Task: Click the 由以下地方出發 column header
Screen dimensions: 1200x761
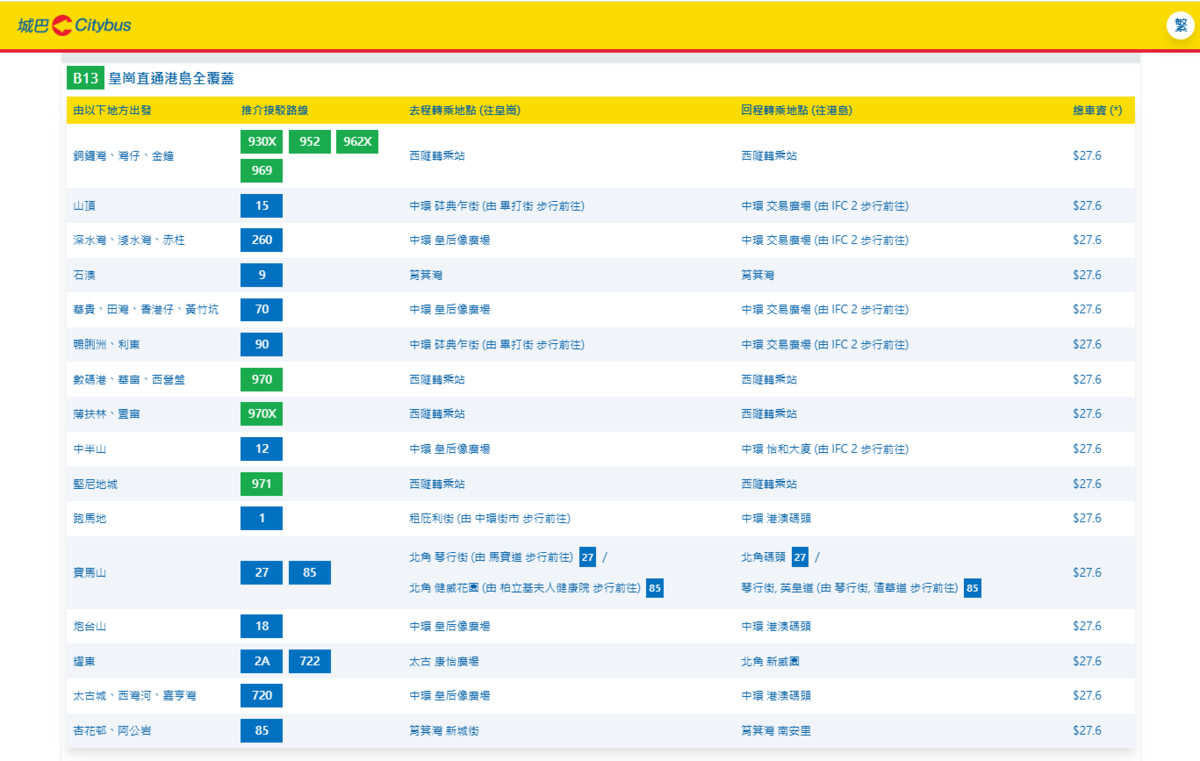Action: coord(113,110)
